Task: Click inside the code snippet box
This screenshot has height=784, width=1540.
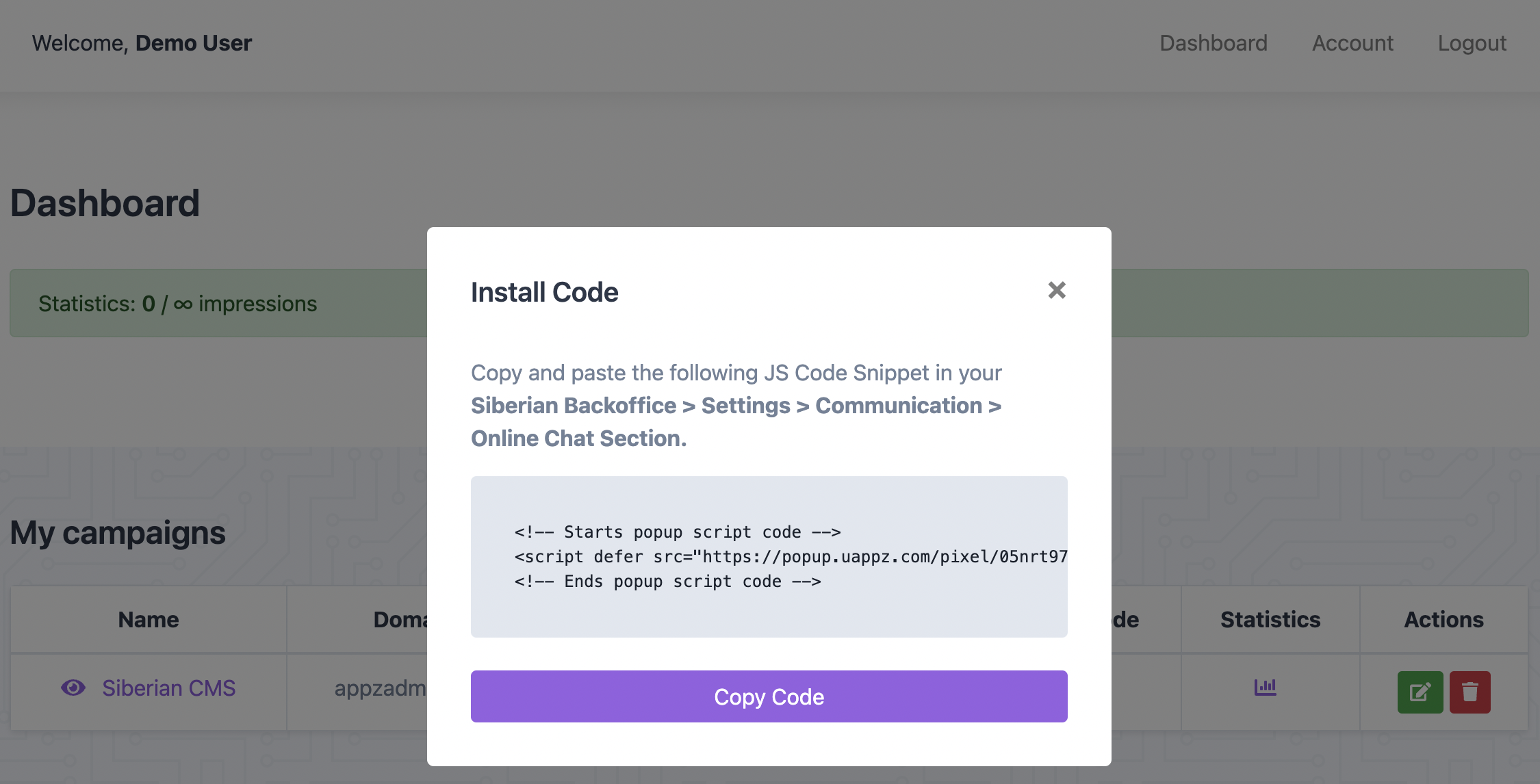Action: coord(769,557)
